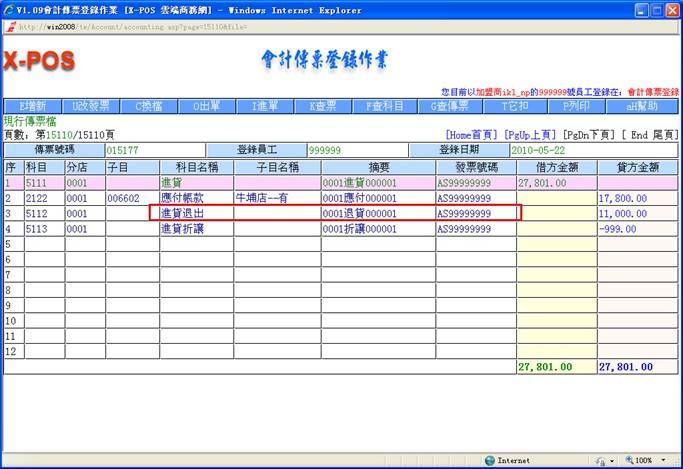This screenshot has width=683, height=469.
Task: Open aH幫助 help
Action: (x=645, y=106)
